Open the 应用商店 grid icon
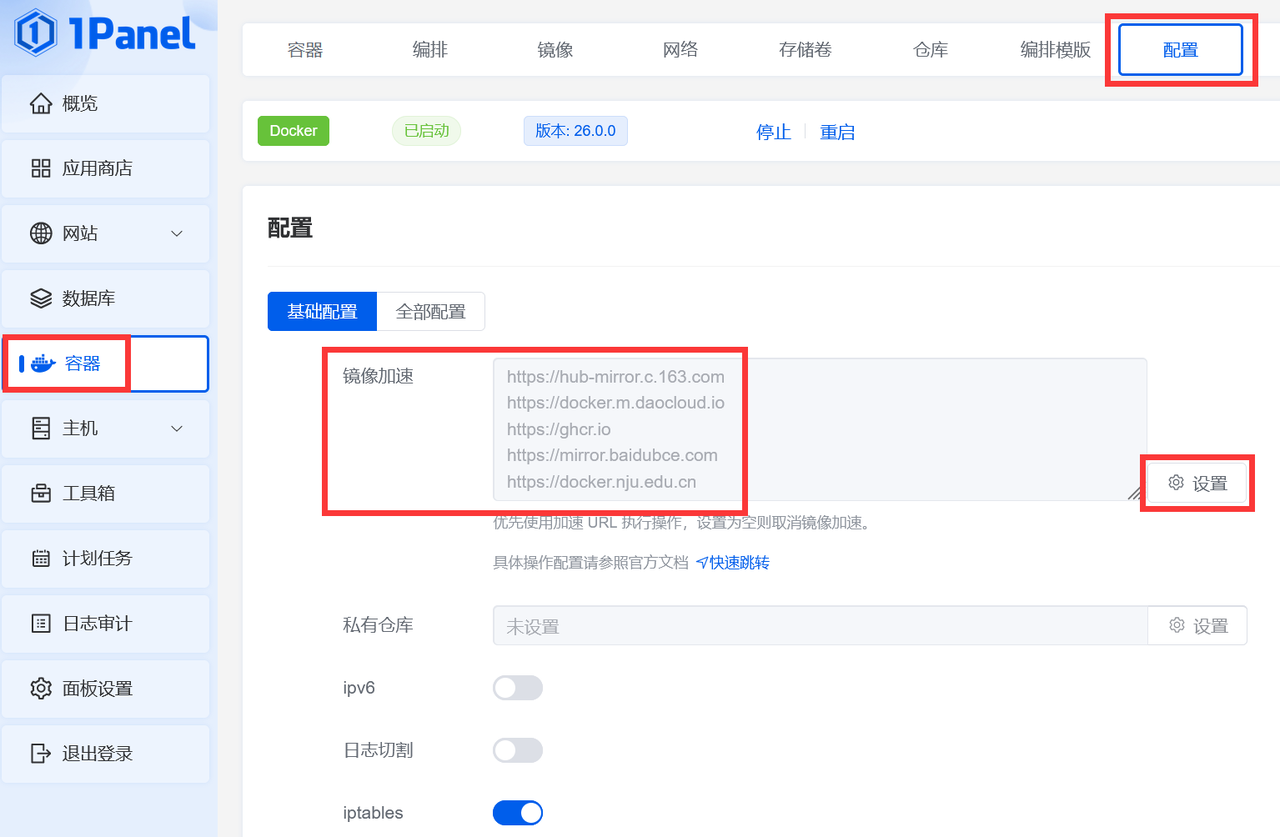 point(41,168)
